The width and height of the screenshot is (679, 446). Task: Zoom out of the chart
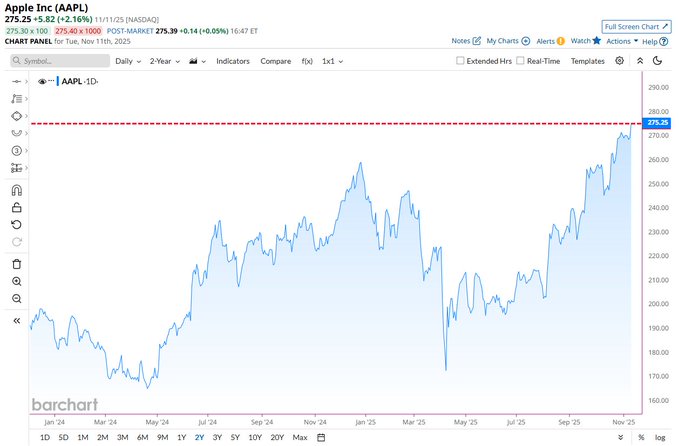16,299
